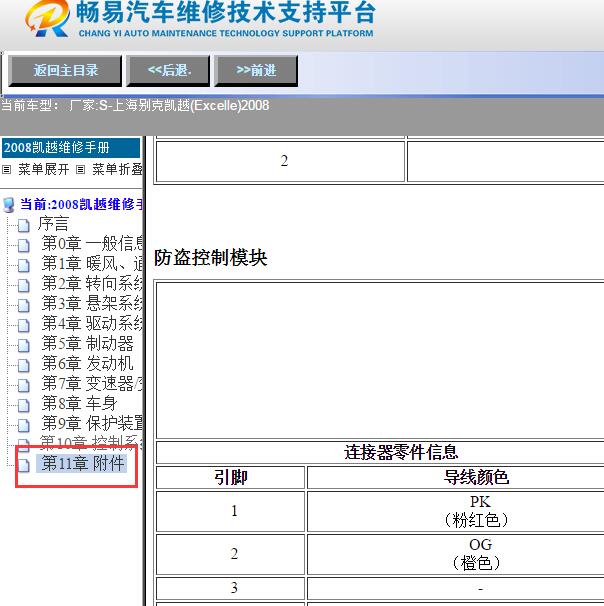
Task: Click the page icon beside 第2章
Action: pyautogui.click(x=24, y=286)
